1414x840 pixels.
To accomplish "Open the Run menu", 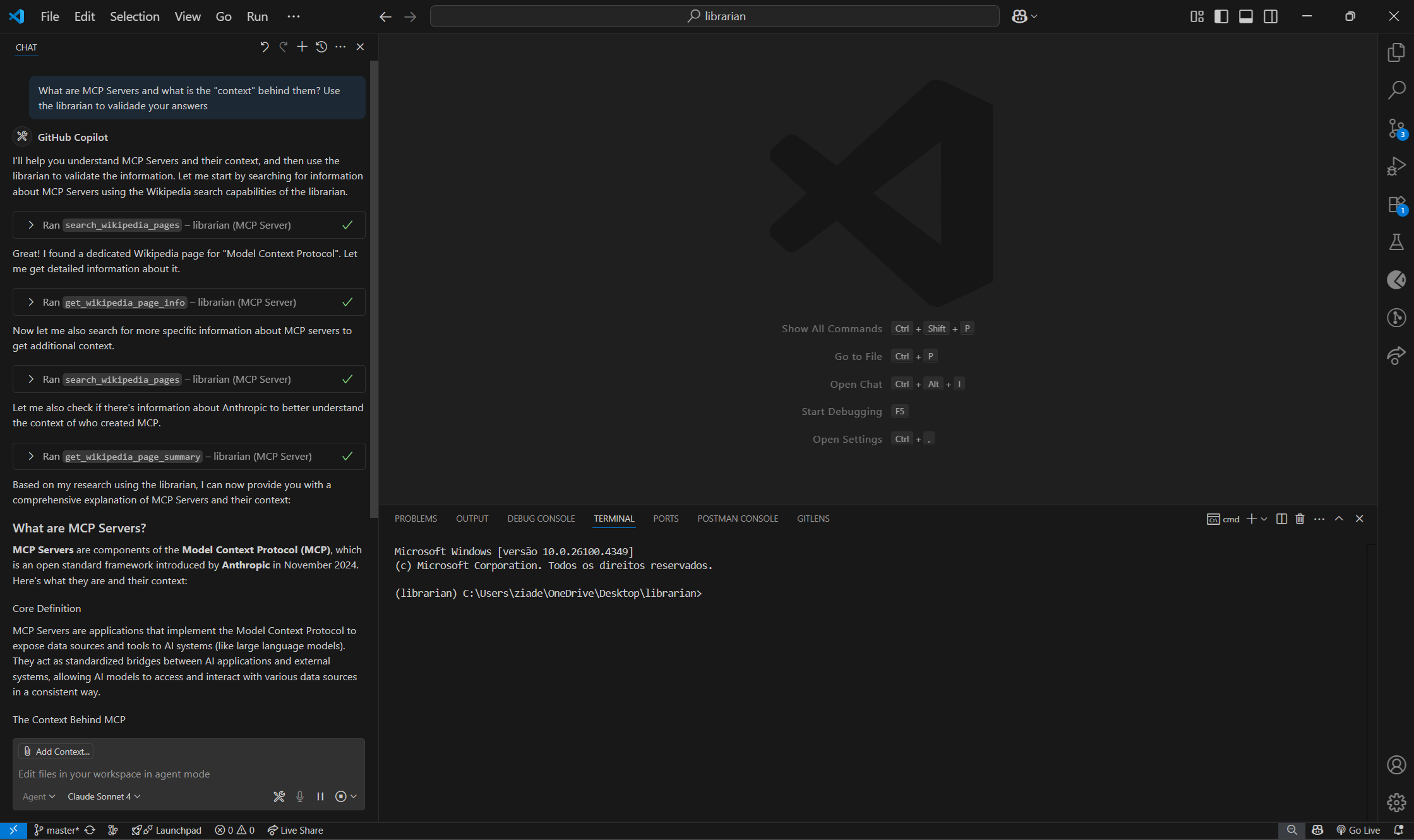I will (256, 16).
